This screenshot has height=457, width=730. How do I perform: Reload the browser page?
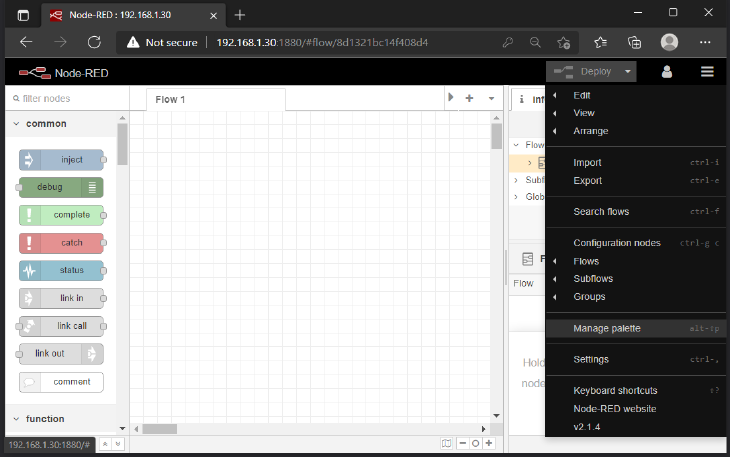click(94, 42)
